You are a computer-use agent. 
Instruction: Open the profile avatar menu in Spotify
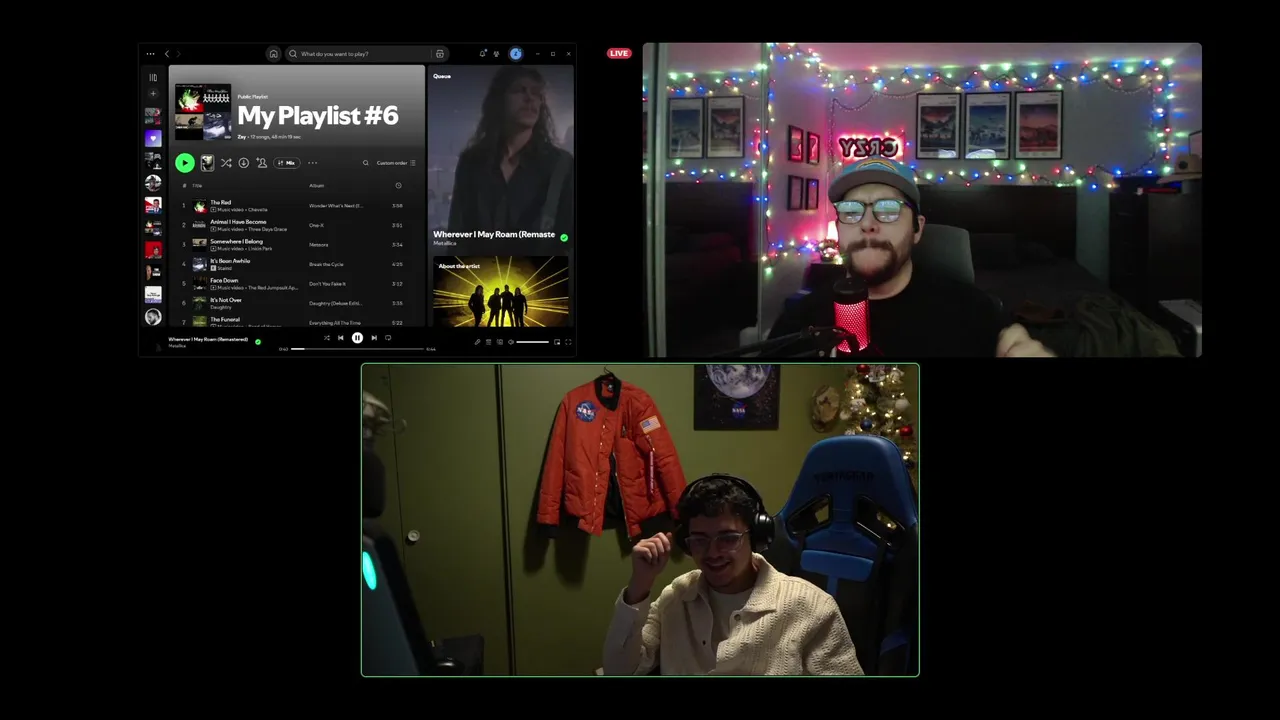click(516, 54)
